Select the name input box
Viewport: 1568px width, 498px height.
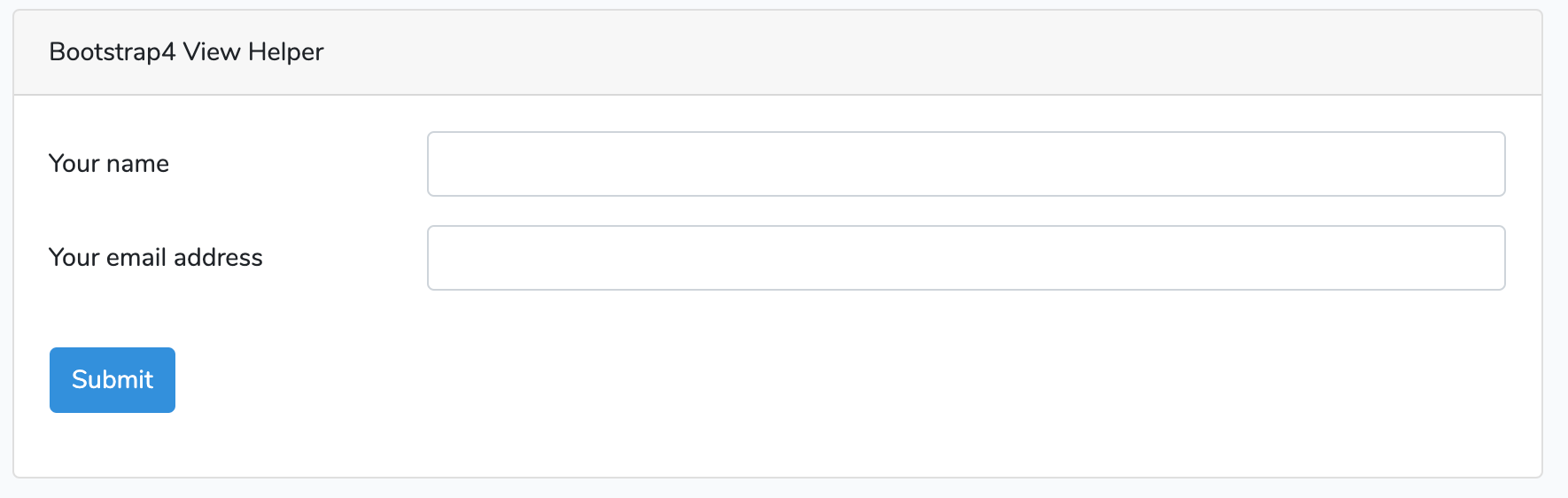click(x=966, y=164)
